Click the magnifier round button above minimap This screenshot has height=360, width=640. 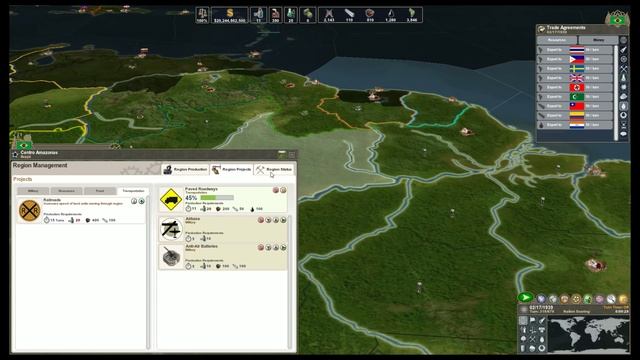coord(611,299)
